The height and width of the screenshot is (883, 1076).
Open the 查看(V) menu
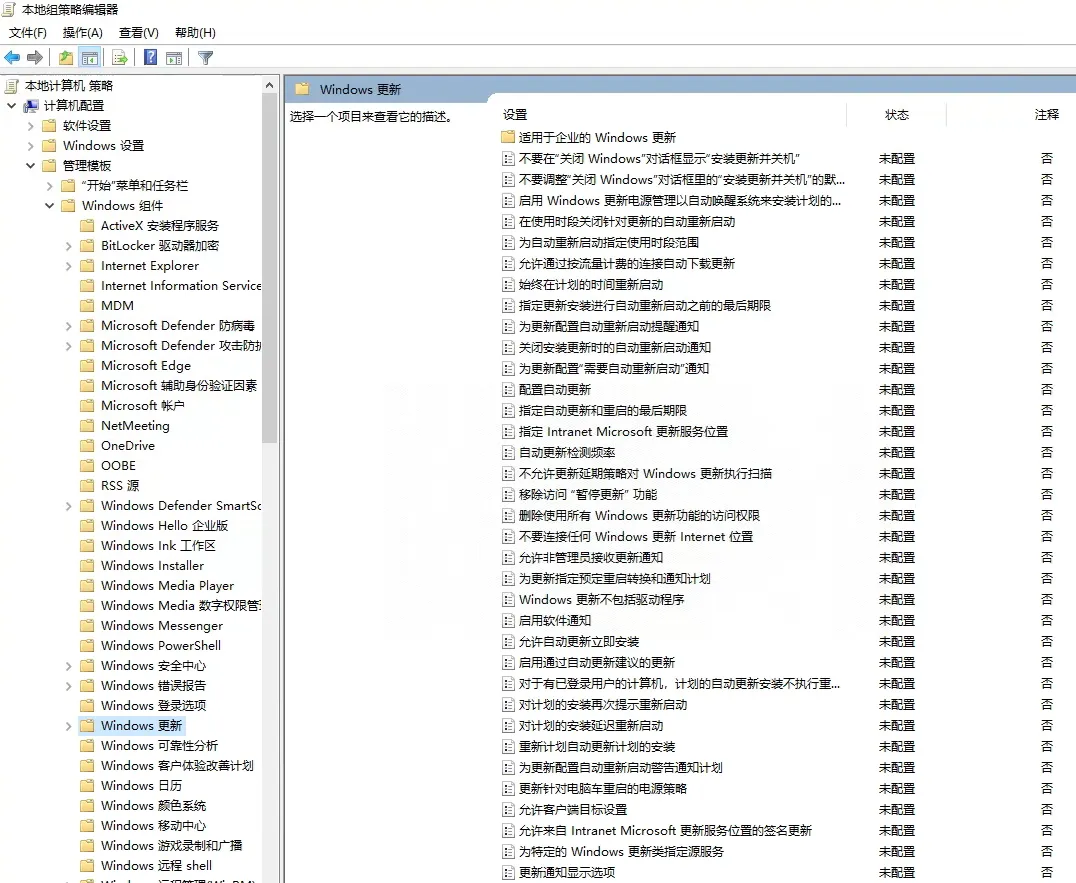138,33
